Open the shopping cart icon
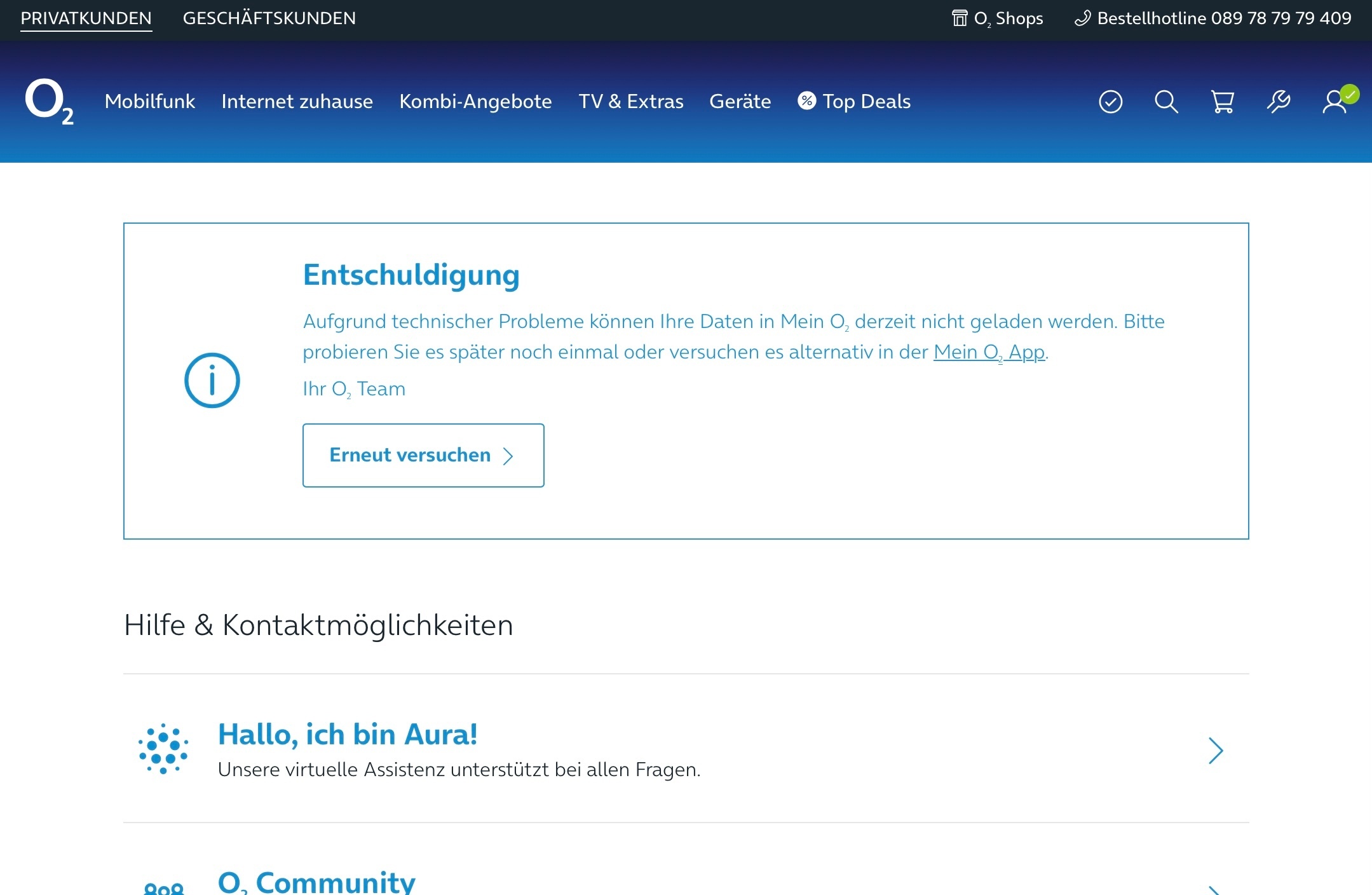 (x=1222, y=102)
